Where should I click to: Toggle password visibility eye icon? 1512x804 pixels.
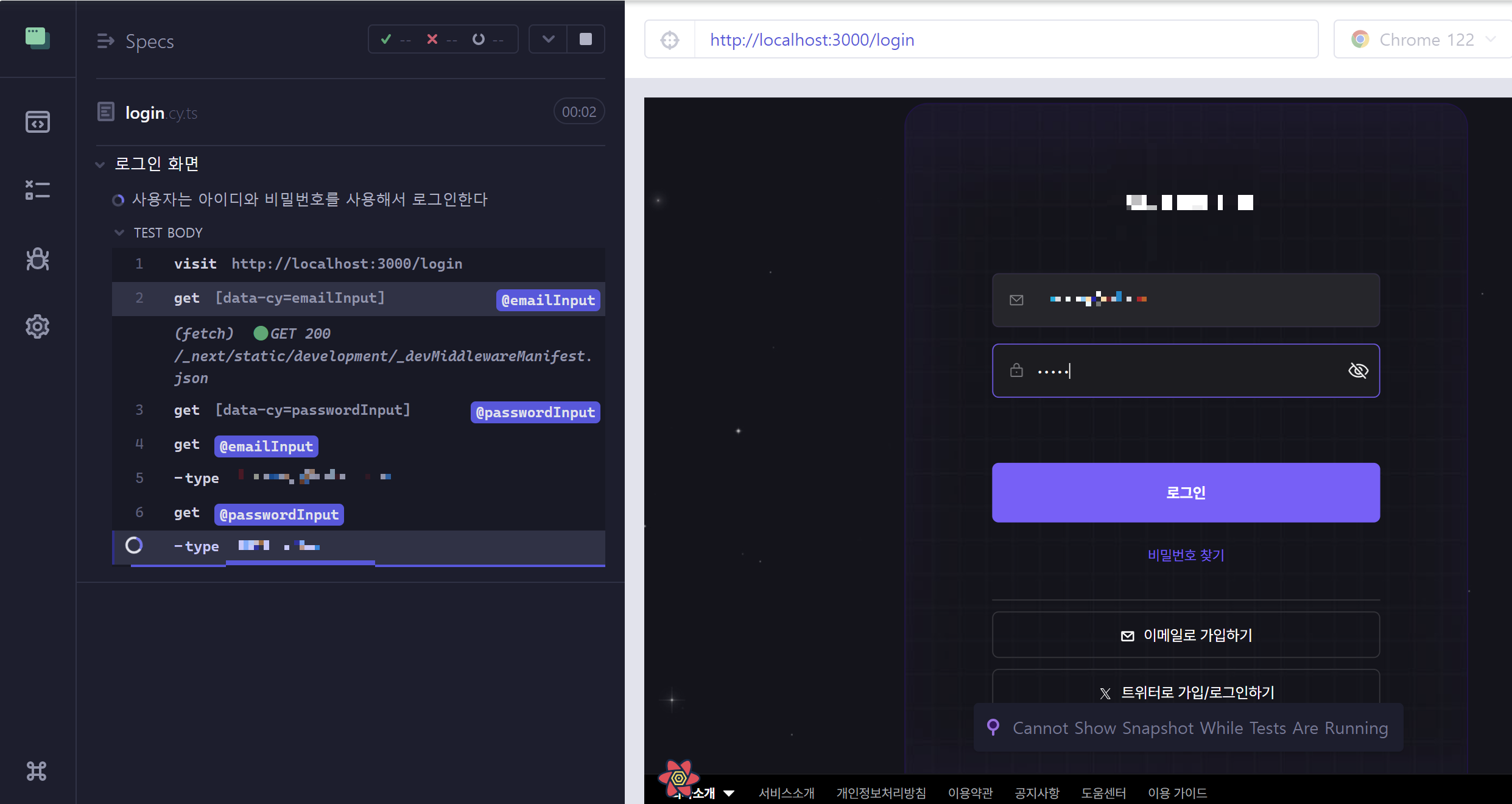pyautogui.click(x=1357, y=370)
